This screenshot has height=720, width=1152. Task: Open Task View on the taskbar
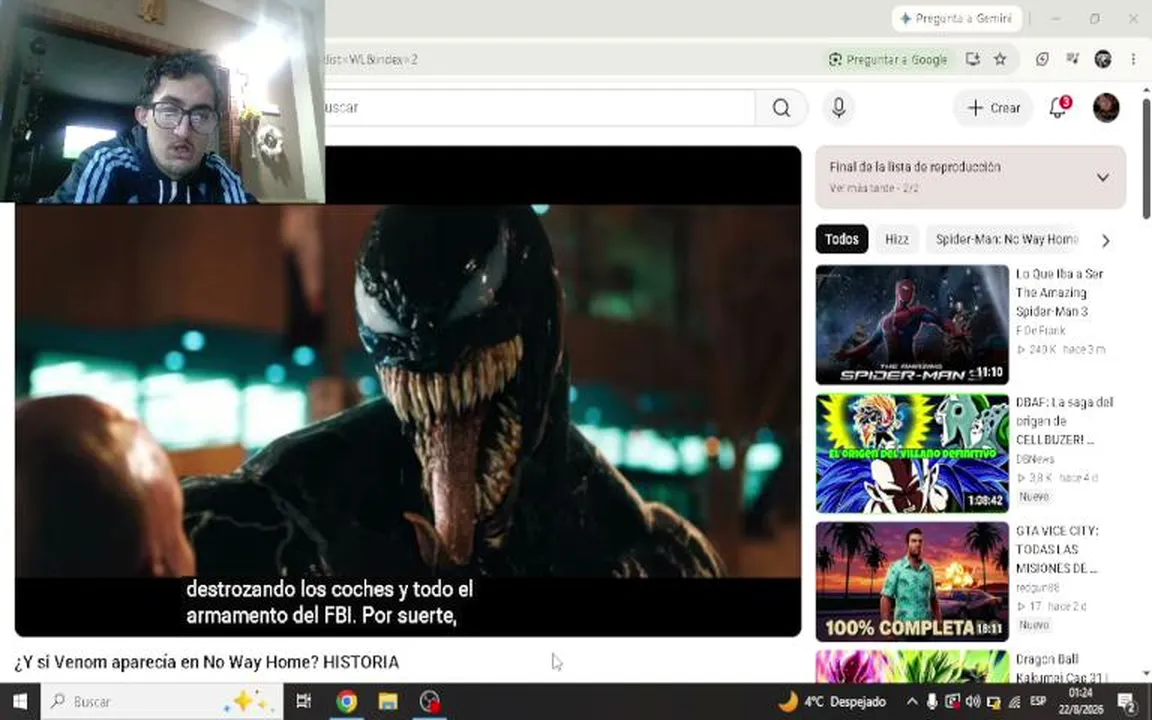pyautogui.click(x=303, y=702)
